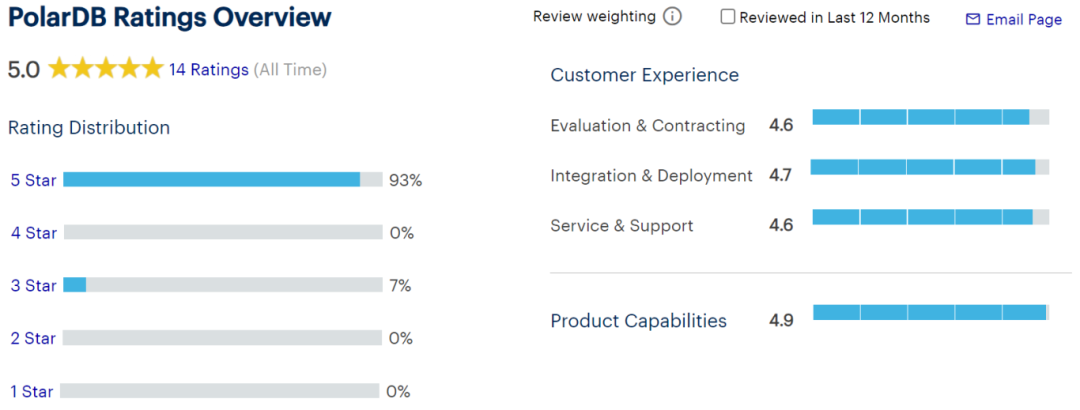Filter reviews by 3 Star
Viewport: 1080px width, 410px height.
click(33, 286)
